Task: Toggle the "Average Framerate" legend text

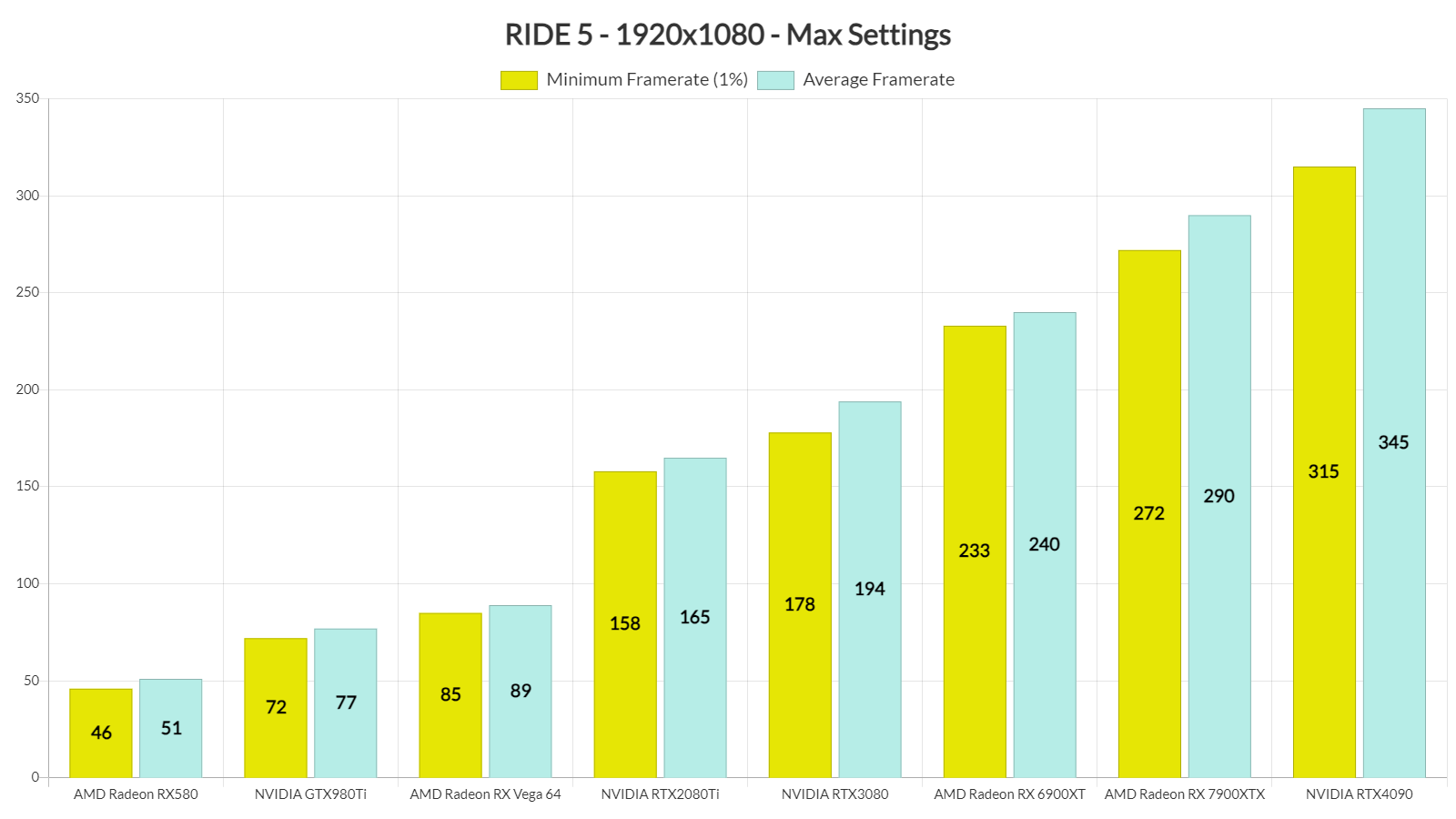Action: (x=878, y=80)
